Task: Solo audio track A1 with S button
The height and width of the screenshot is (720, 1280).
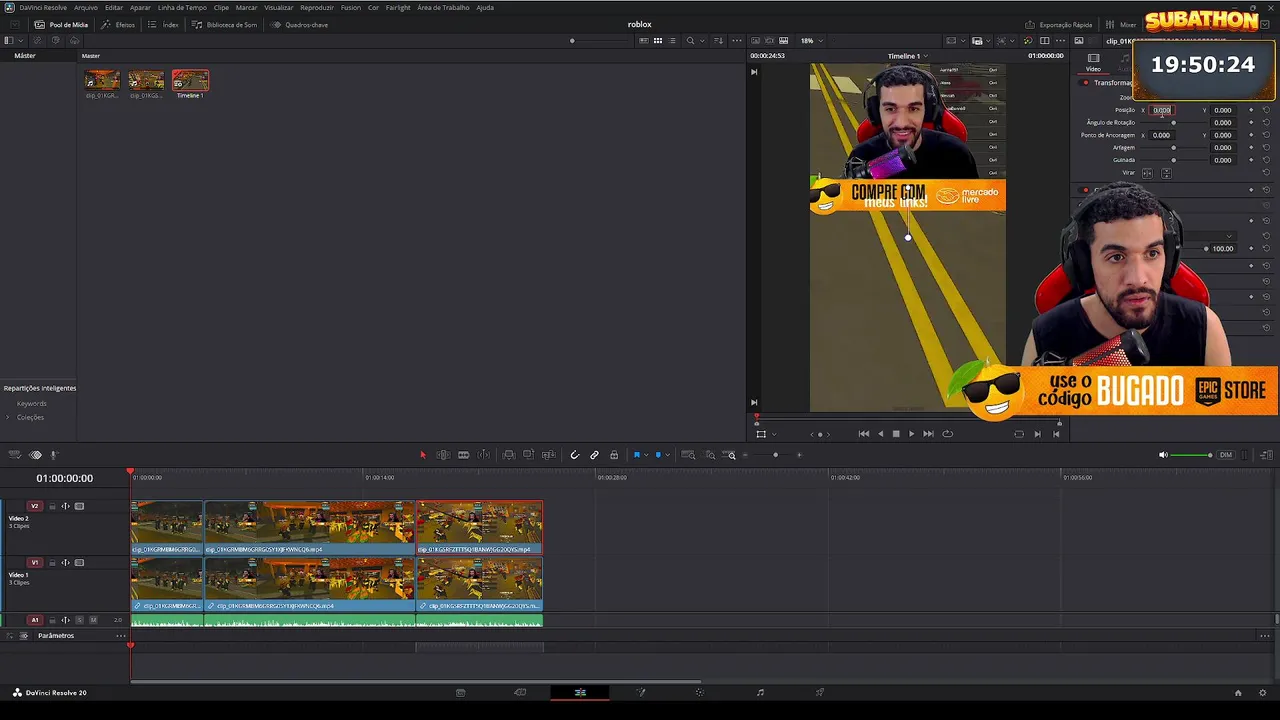Action: (80, 620)
